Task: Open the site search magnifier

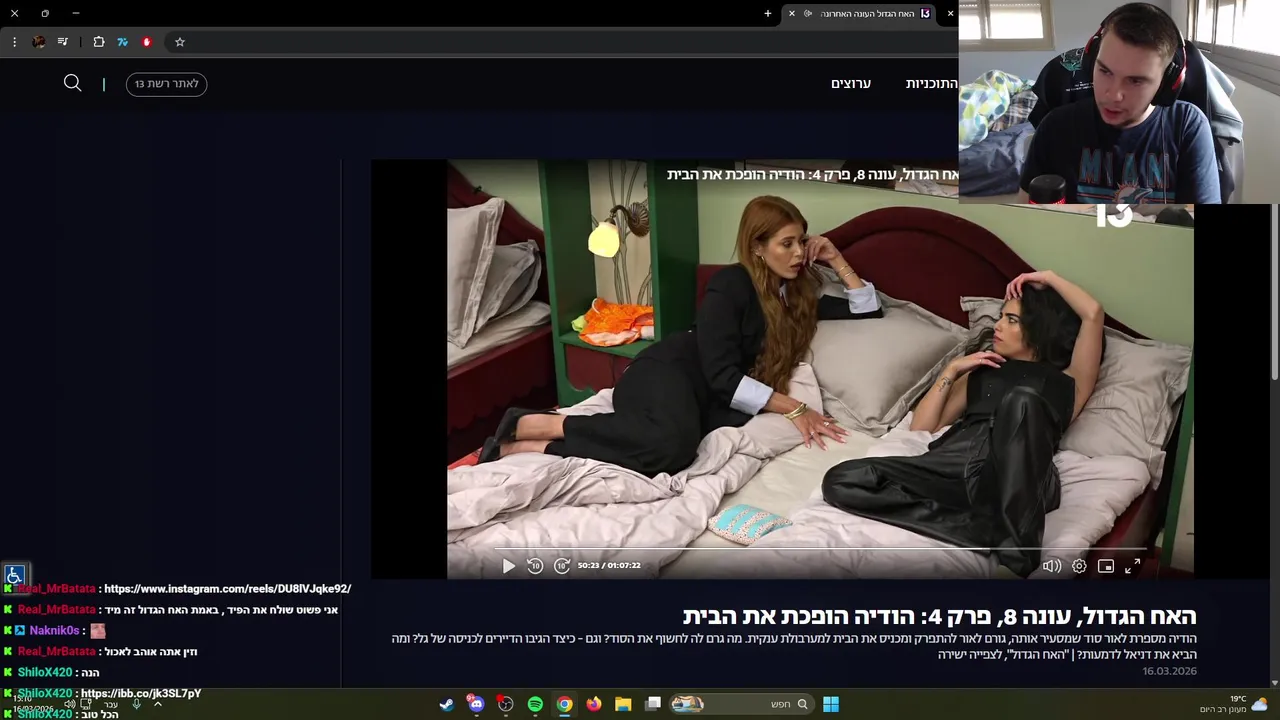Action: (x=72, y=83)
